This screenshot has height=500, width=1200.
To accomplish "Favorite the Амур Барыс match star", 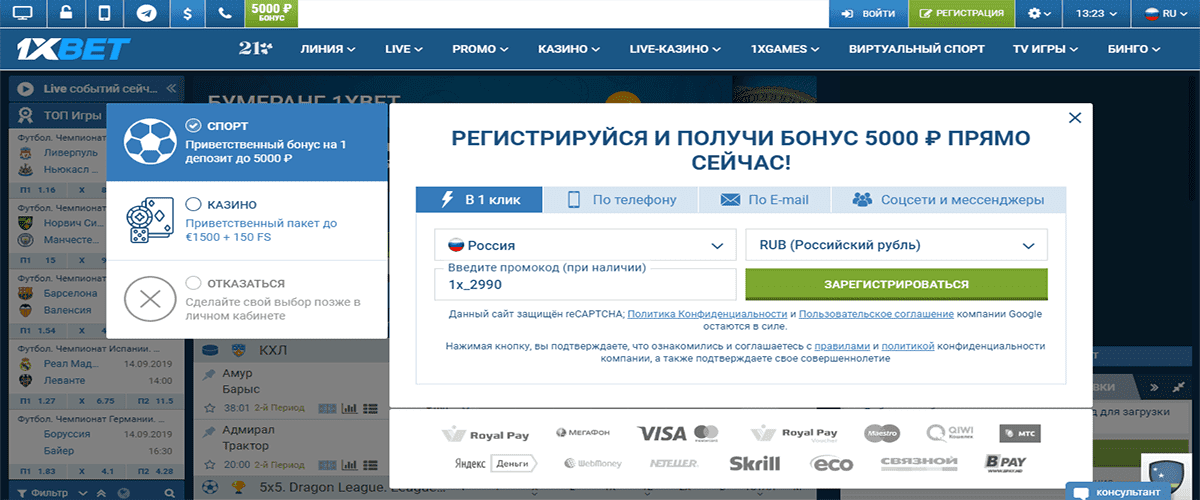I will tap(209, 408).
